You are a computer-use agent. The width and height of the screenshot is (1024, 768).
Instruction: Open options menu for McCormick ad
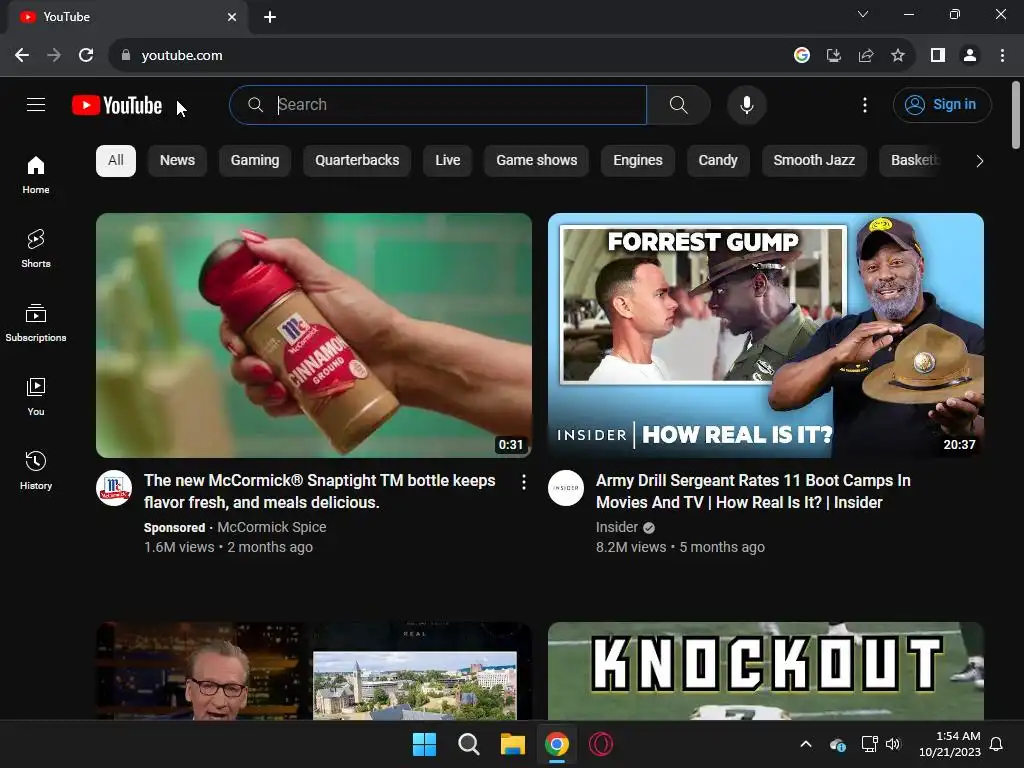click(x=524, y=482)
